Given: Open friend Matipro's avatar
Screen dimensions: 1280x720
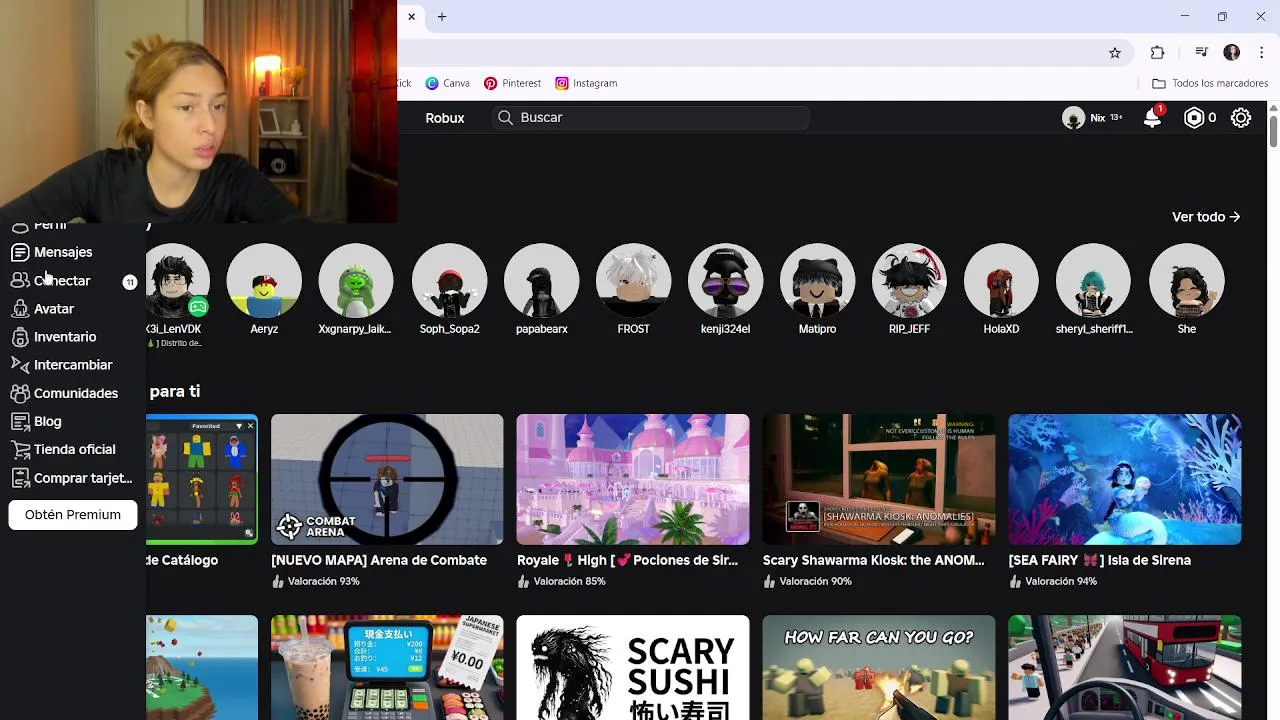Looking at the screenshot, I should 817,281.
